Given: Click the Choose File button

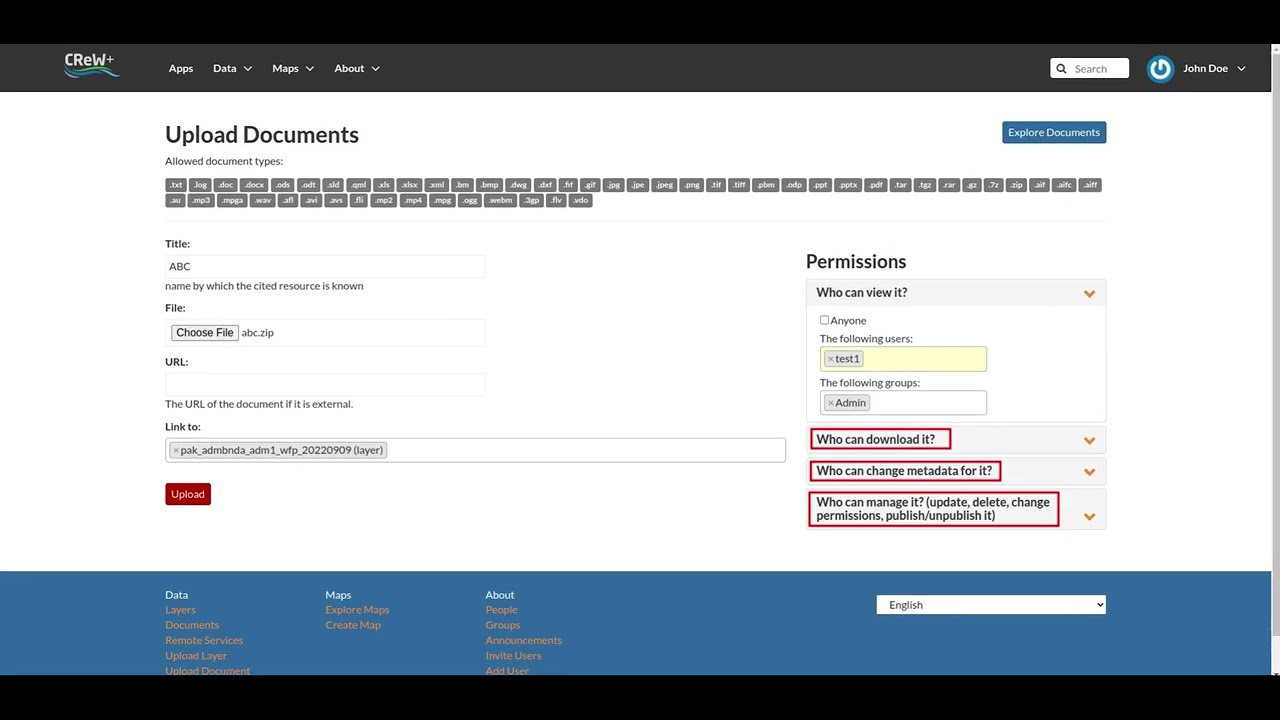Looking at the screenshot, I should point(205,333).
